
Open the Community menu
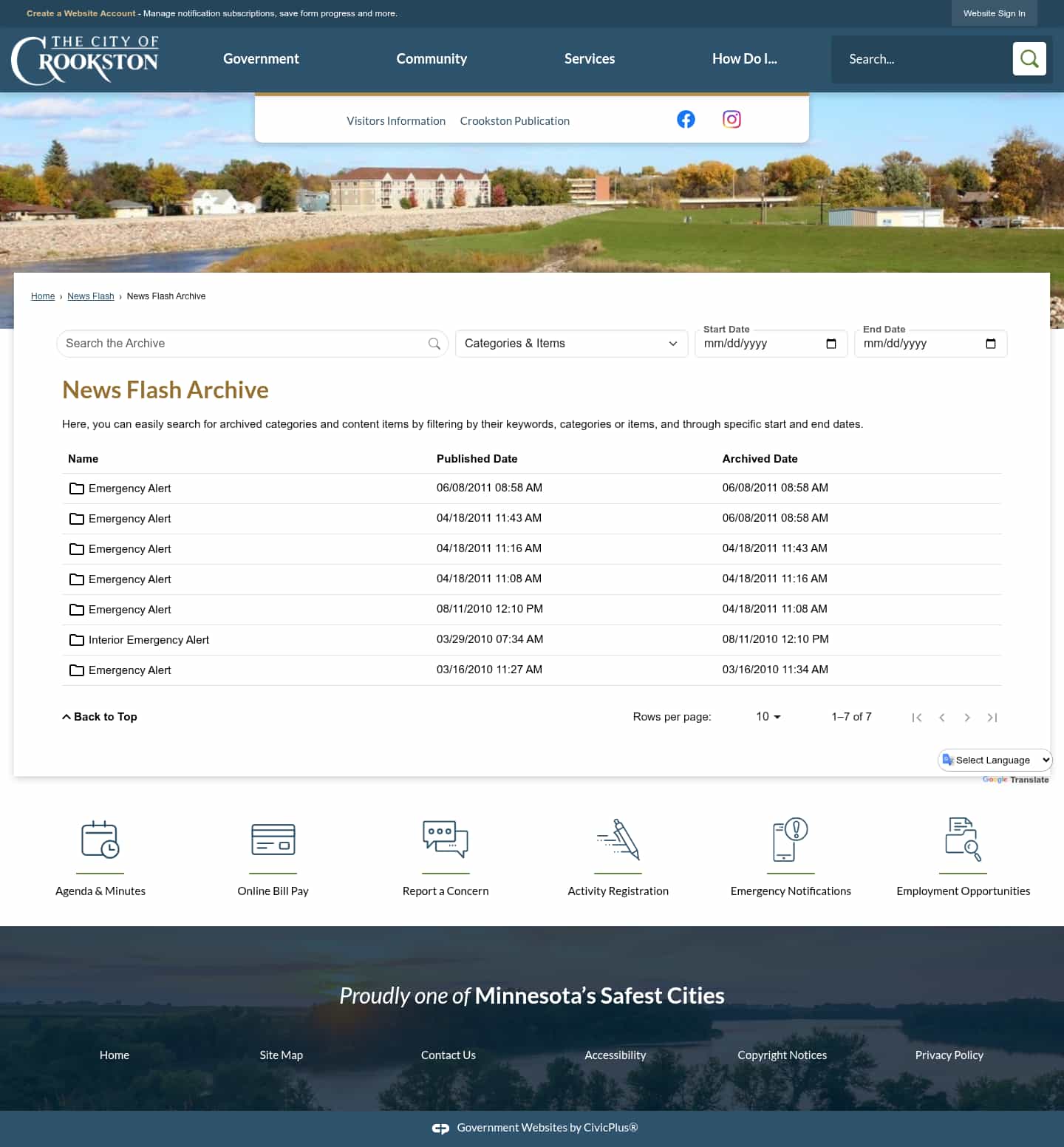(x=432, y=59)
